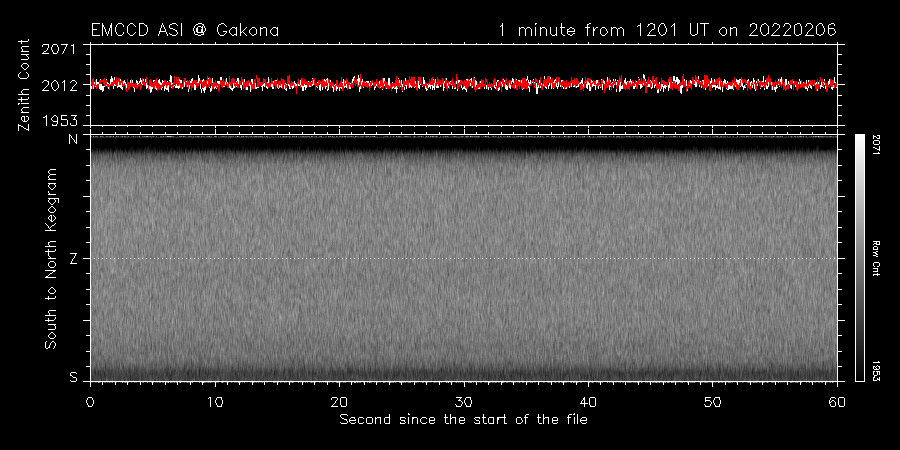Click the 30 second tick label
This screenshot has width=900, height=450.
coord(464,402)
